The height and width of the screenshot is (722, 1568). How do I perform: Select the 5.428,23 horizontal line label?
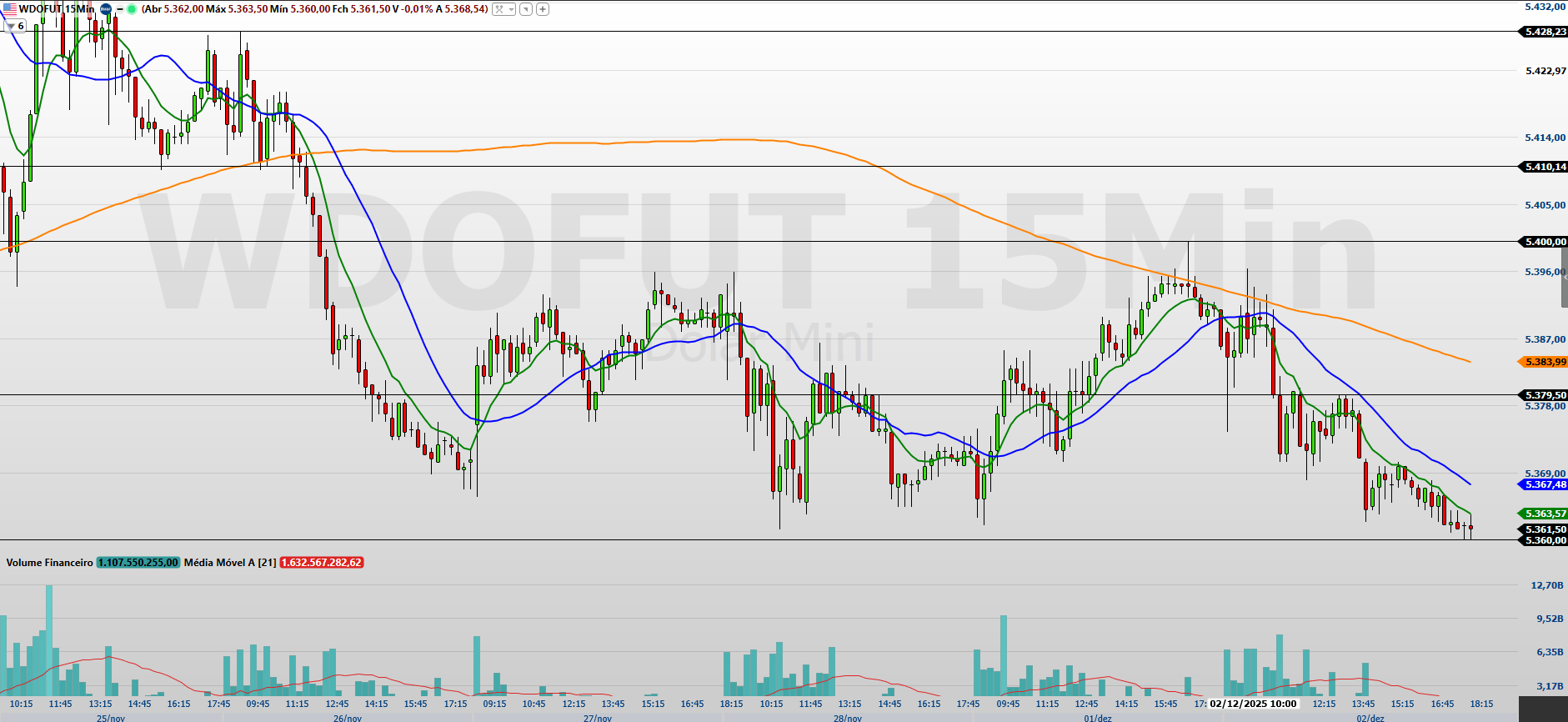(1545, 32)
